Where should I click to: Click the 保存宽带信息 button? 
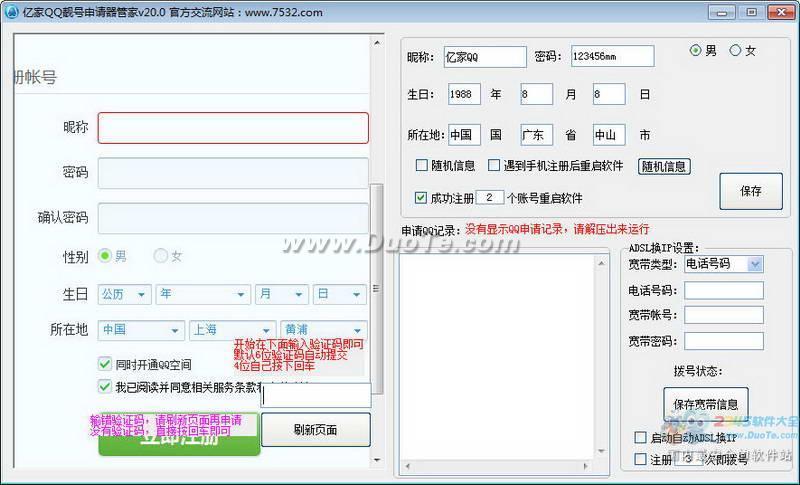tap(706, 404)
